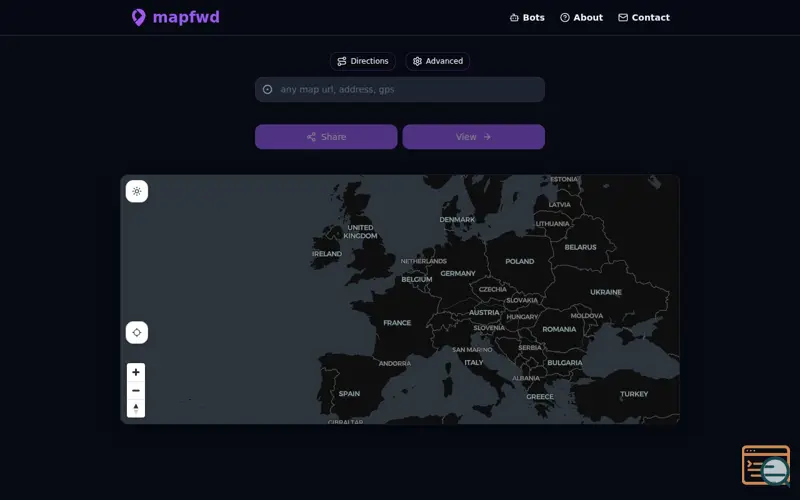Viewport: 800px width, 500px height.
Task: Toggle map light/dark theme sun icon
Action: pos(137,191)
